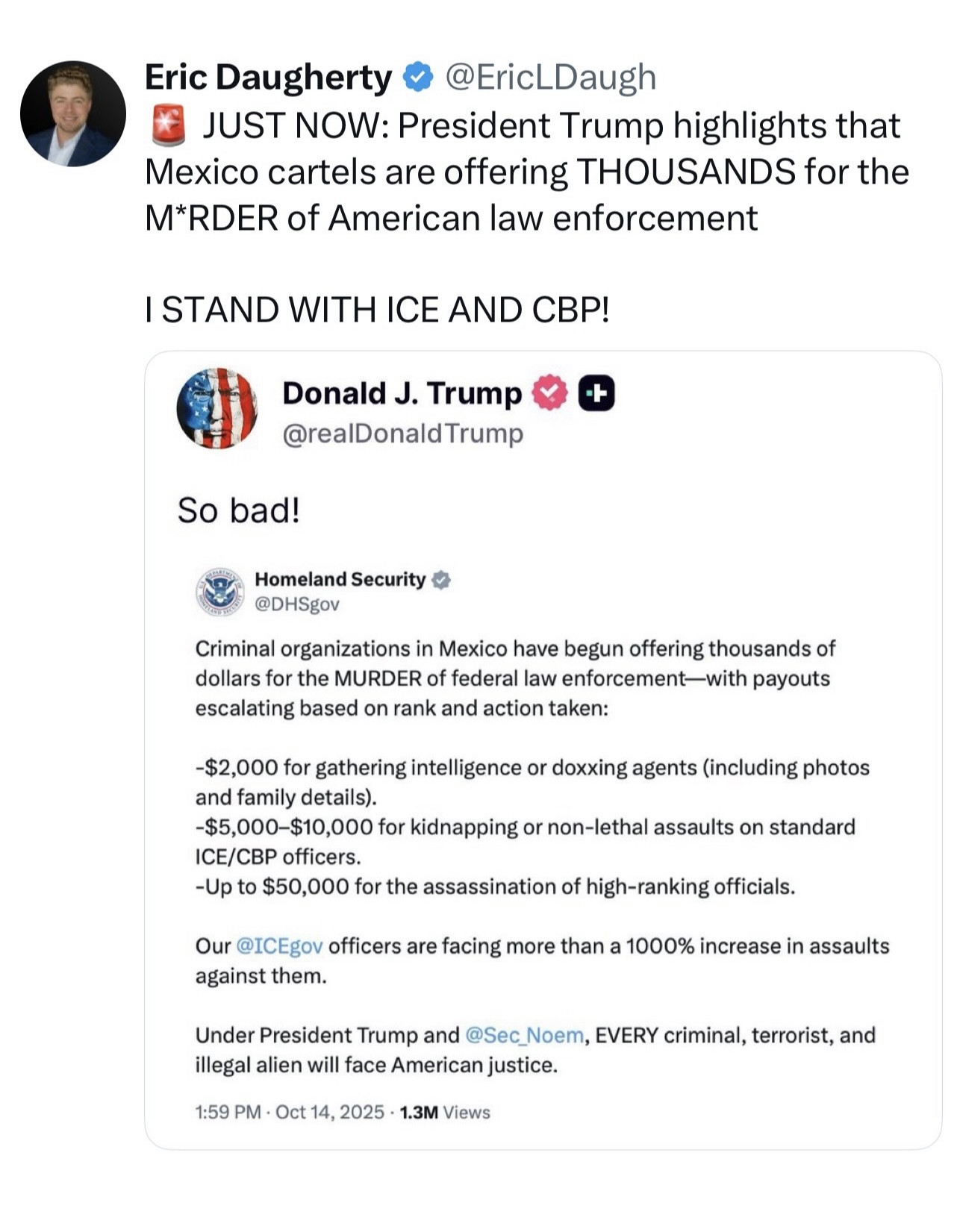Click the red siren emoji
The width and height of the screenshot is (963, 1232).
point(168,125)
